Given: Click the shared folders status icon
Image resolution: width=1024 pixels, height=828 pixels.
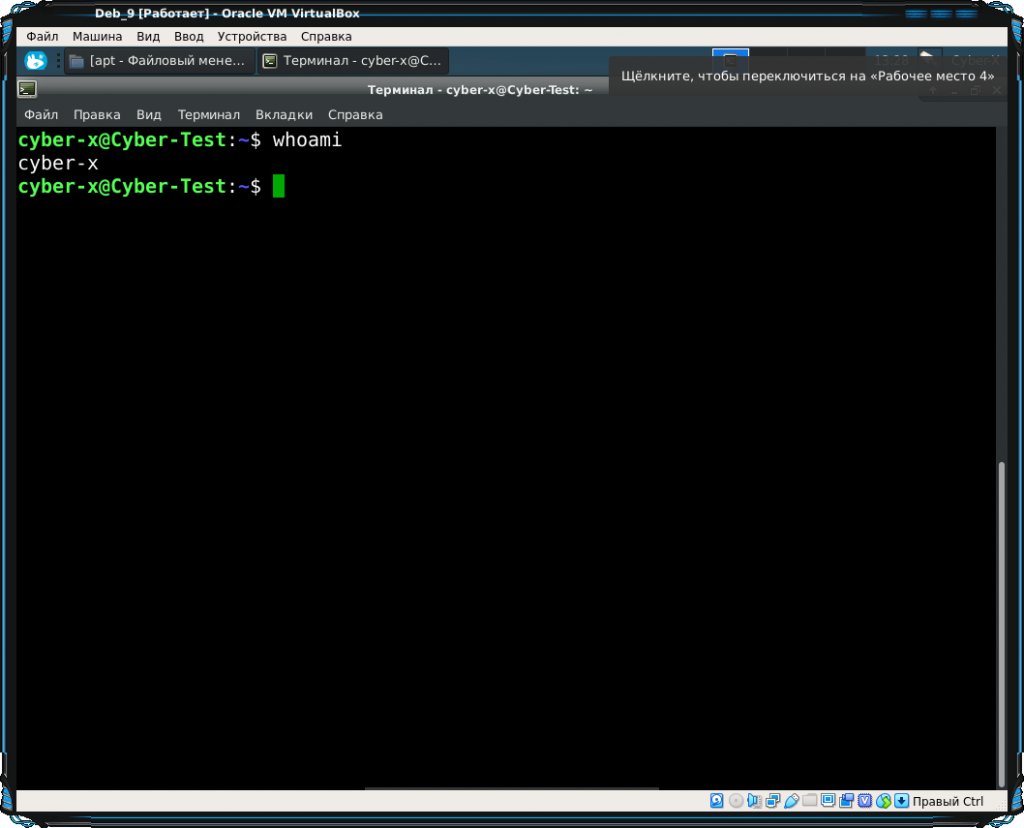Looking at the screenshot, I should click(810, 801).
